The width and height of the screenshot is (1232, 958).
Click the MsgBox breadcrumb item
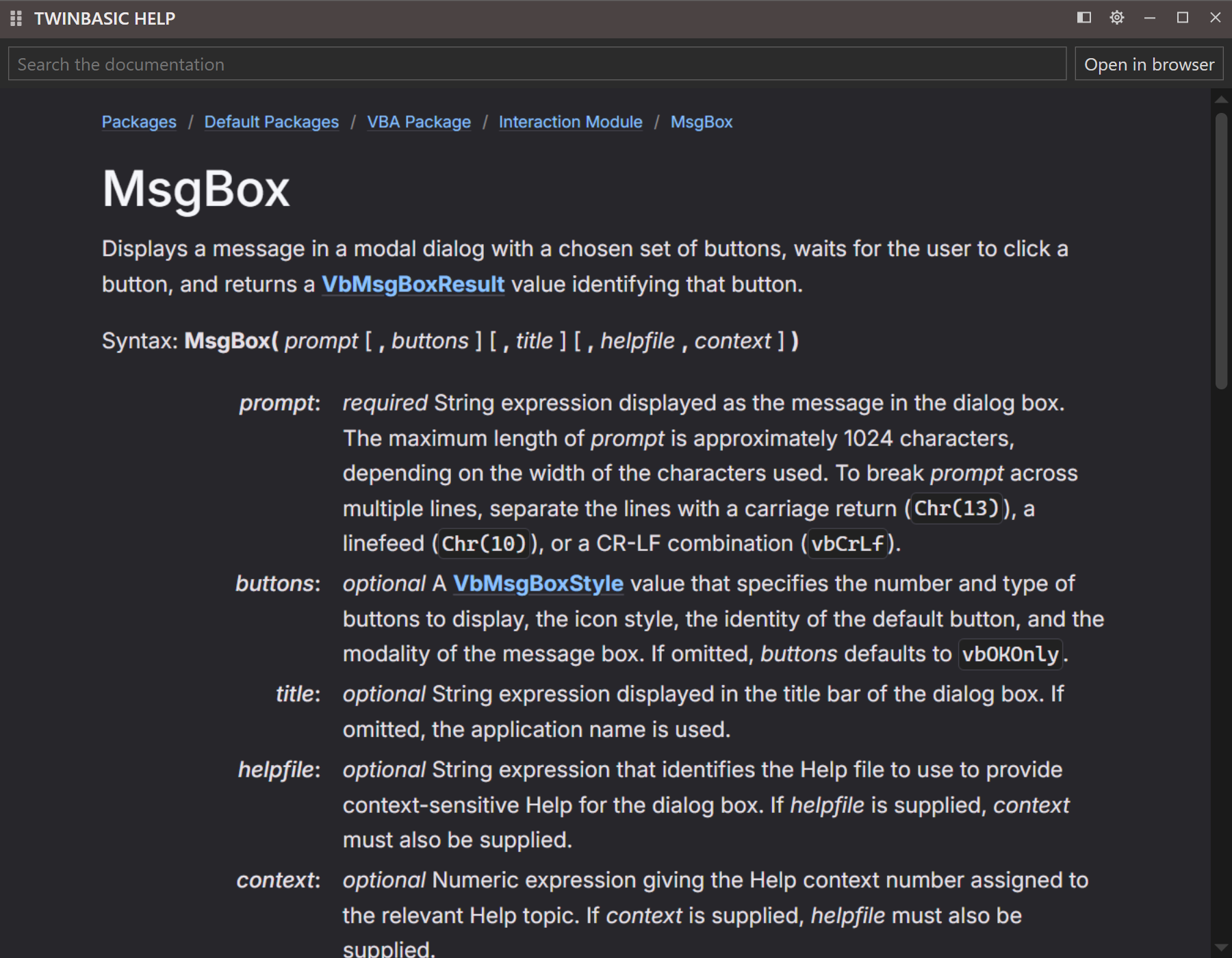(702, 122)
